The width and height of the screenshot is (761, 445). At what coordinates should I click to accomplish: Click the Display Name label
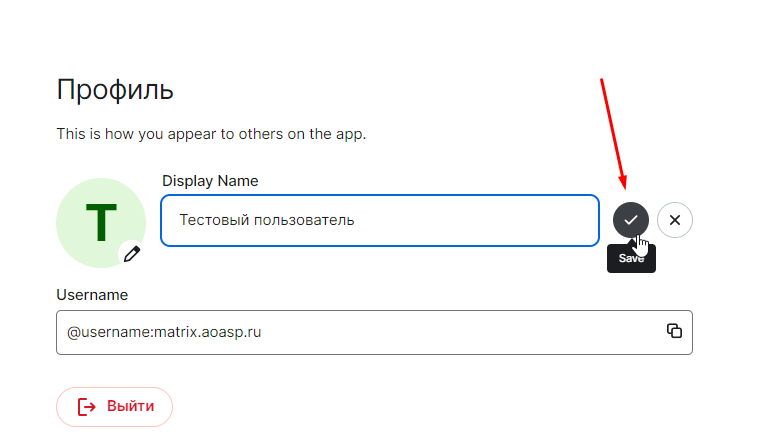210,181
